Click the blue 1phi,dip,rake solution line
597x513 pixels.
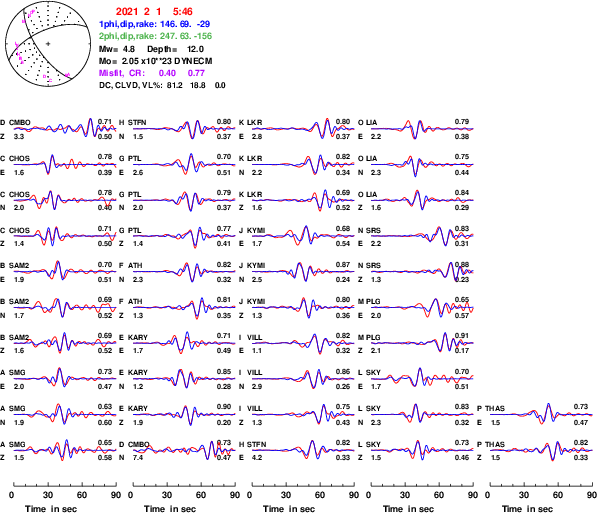click(154, 24)
